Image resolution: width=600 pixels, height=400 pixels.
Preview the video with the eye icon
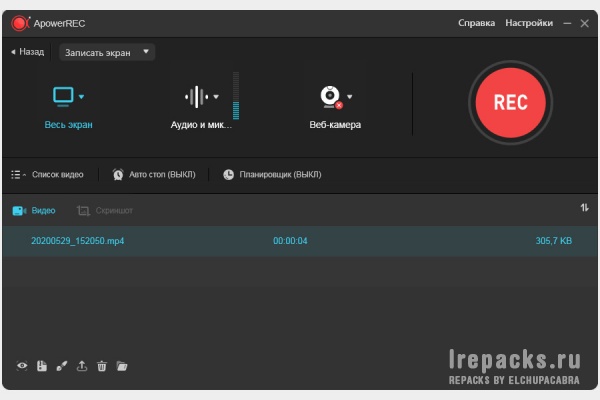tap(22, 366)
